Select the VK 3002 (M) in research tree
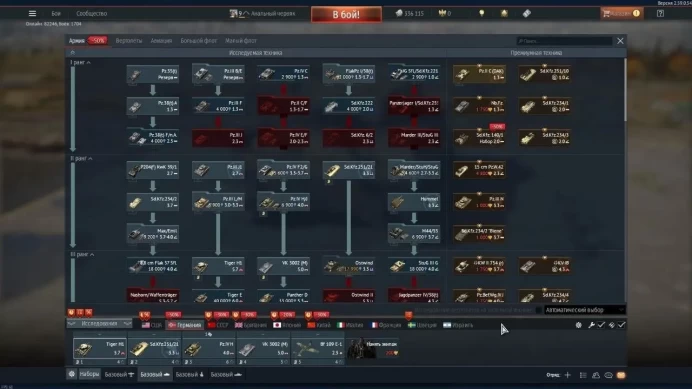This screenshot has height=389, width=692. [283, 266]
